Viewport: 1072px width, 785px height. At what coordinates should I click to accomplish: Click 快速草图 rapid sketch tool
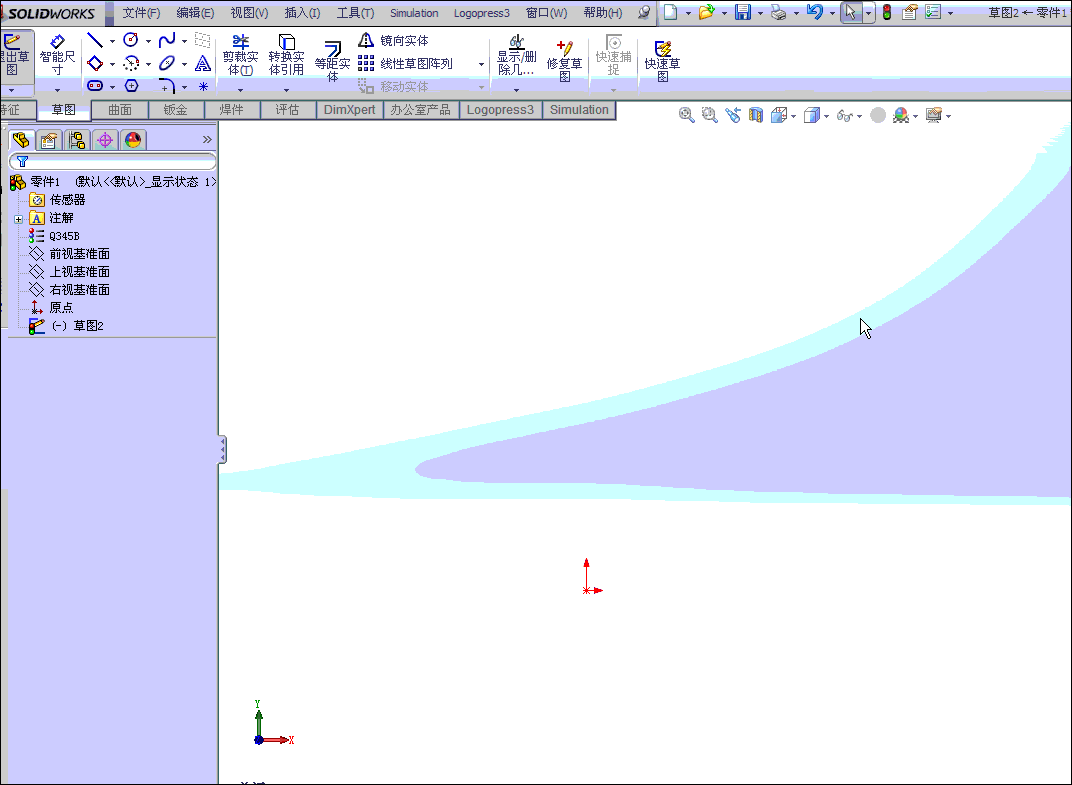coord(662,60)
